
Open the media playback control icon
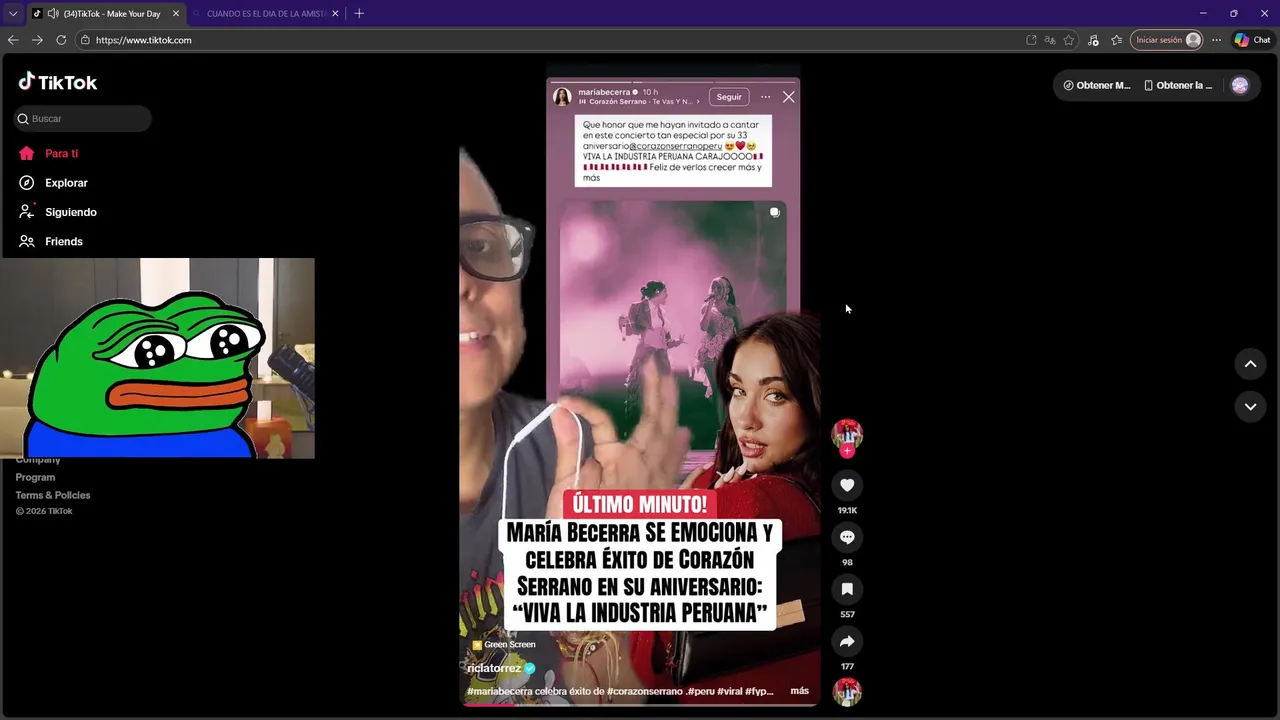tap(1093, 40)
